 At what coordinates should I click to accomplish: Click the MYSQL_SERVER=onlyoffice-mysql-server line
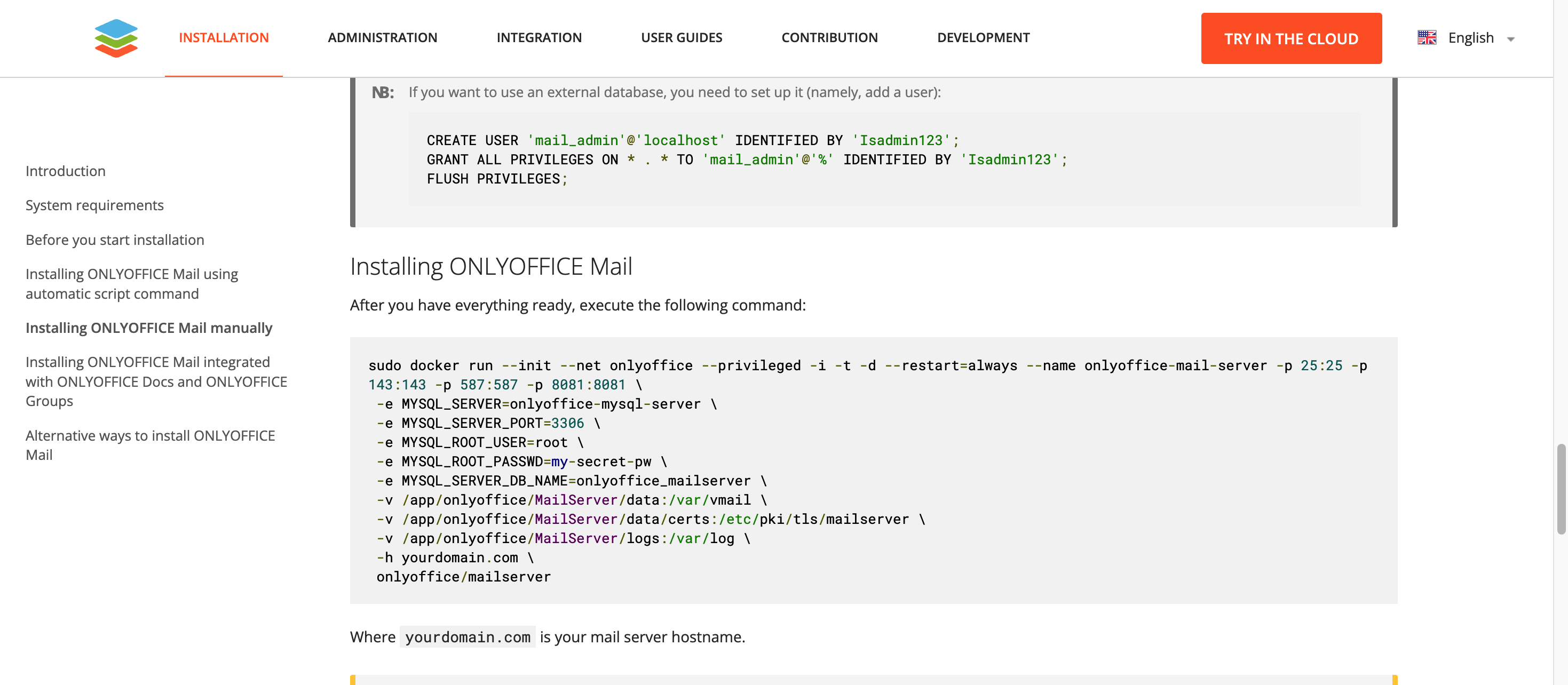(547, 404)
